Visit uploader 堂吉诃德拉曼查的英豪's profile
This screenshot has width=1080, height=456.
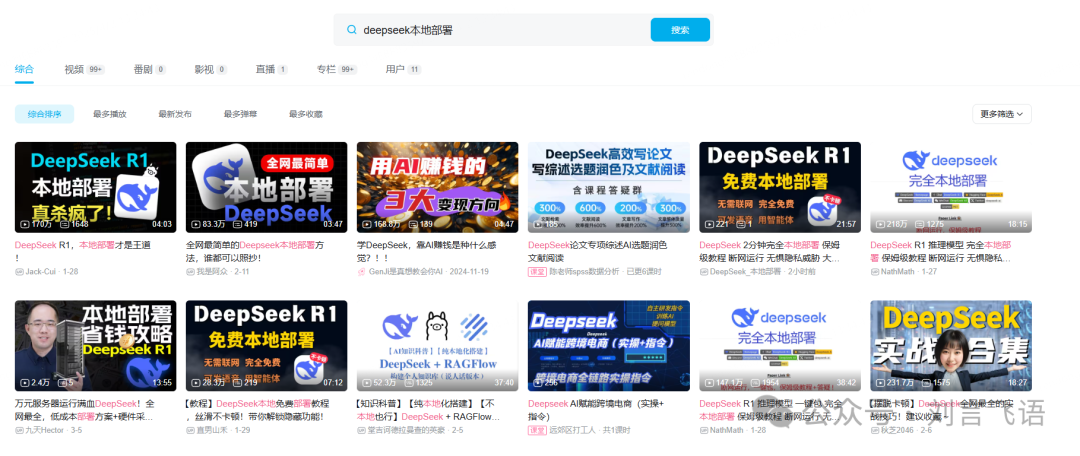[x=406, y=430]
